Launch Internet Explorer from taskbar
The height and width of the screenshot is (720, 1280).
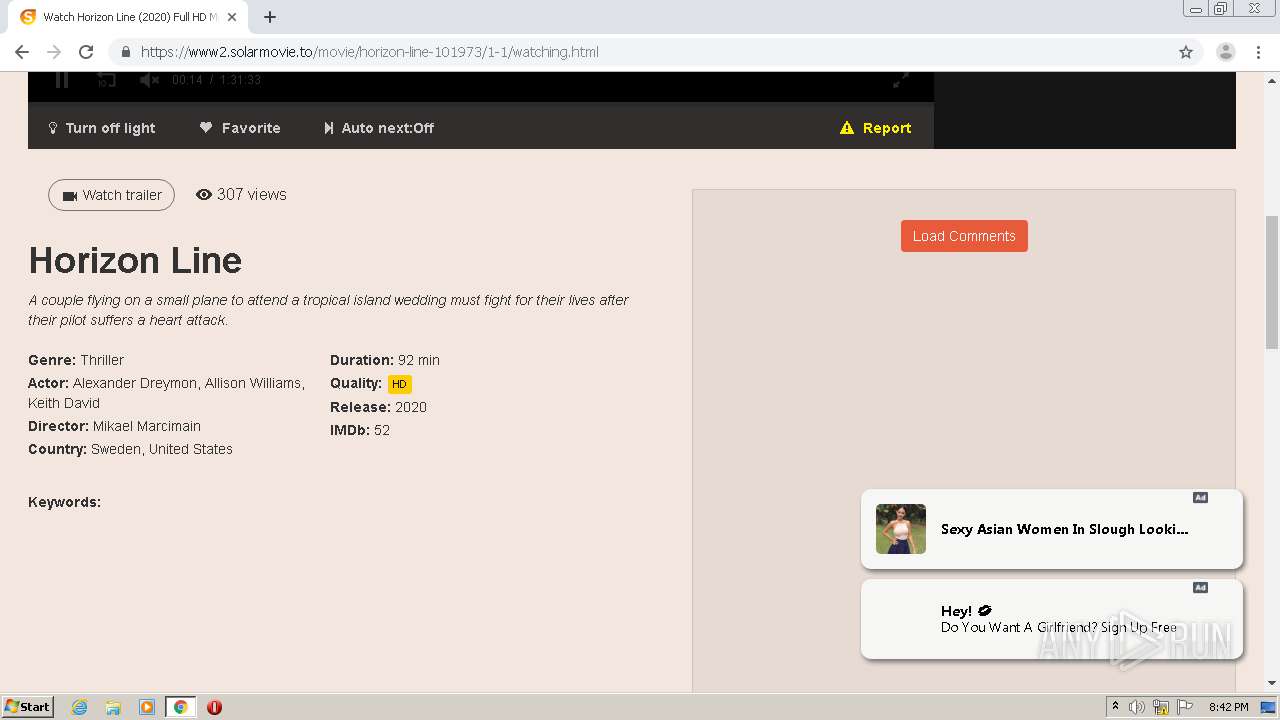click(x=80, y=707)
